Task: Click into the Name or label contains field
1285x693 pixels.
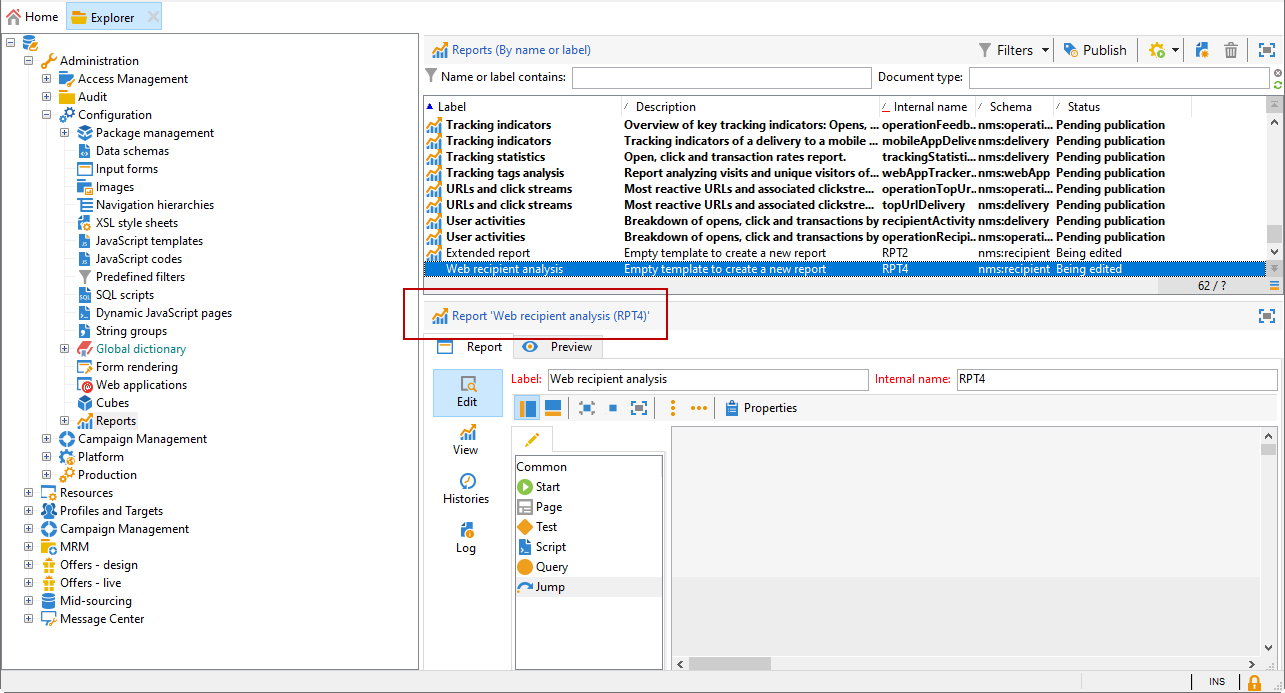Action: coord(721,77)
